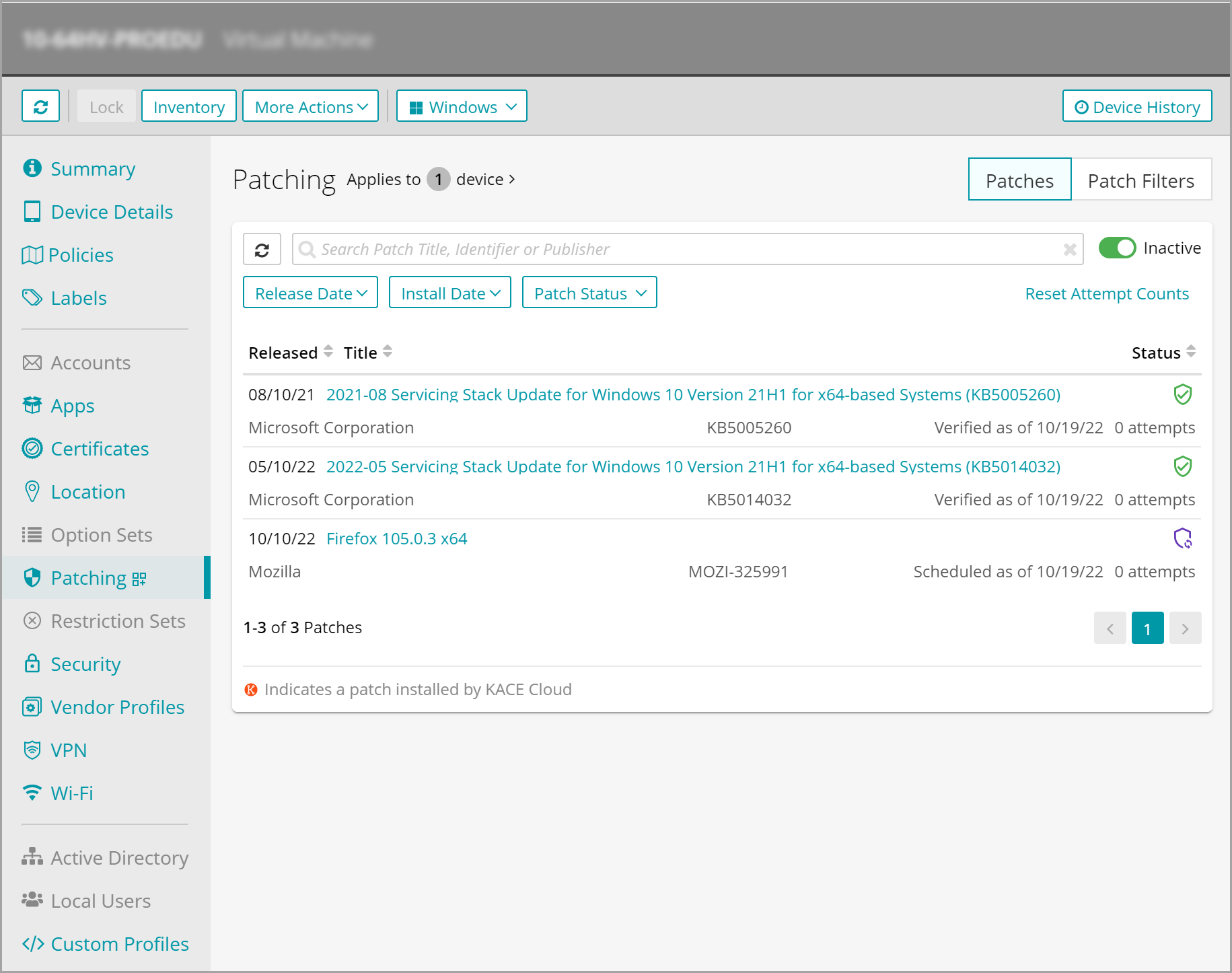Click the Reset Attempt Counts link
1232x973 pixels.
pos(1106,294)
